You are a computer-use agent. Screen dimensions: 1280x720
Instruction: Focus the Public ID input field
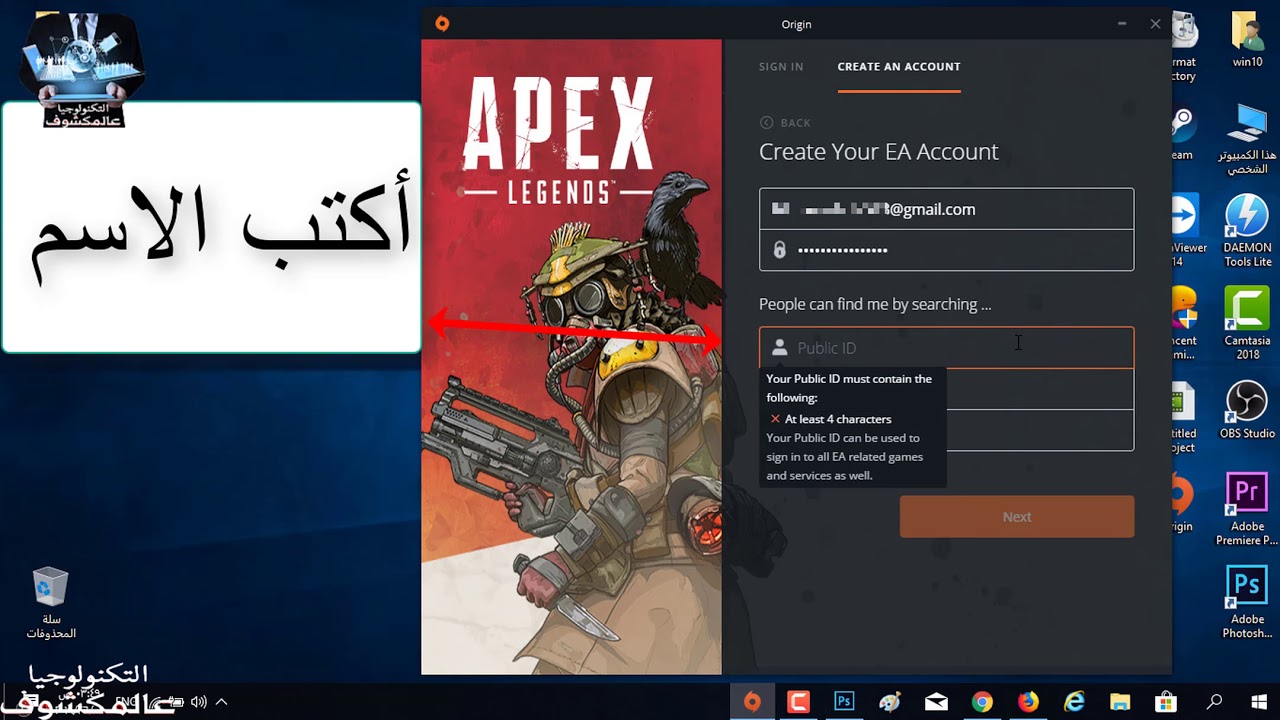(946, 348)
